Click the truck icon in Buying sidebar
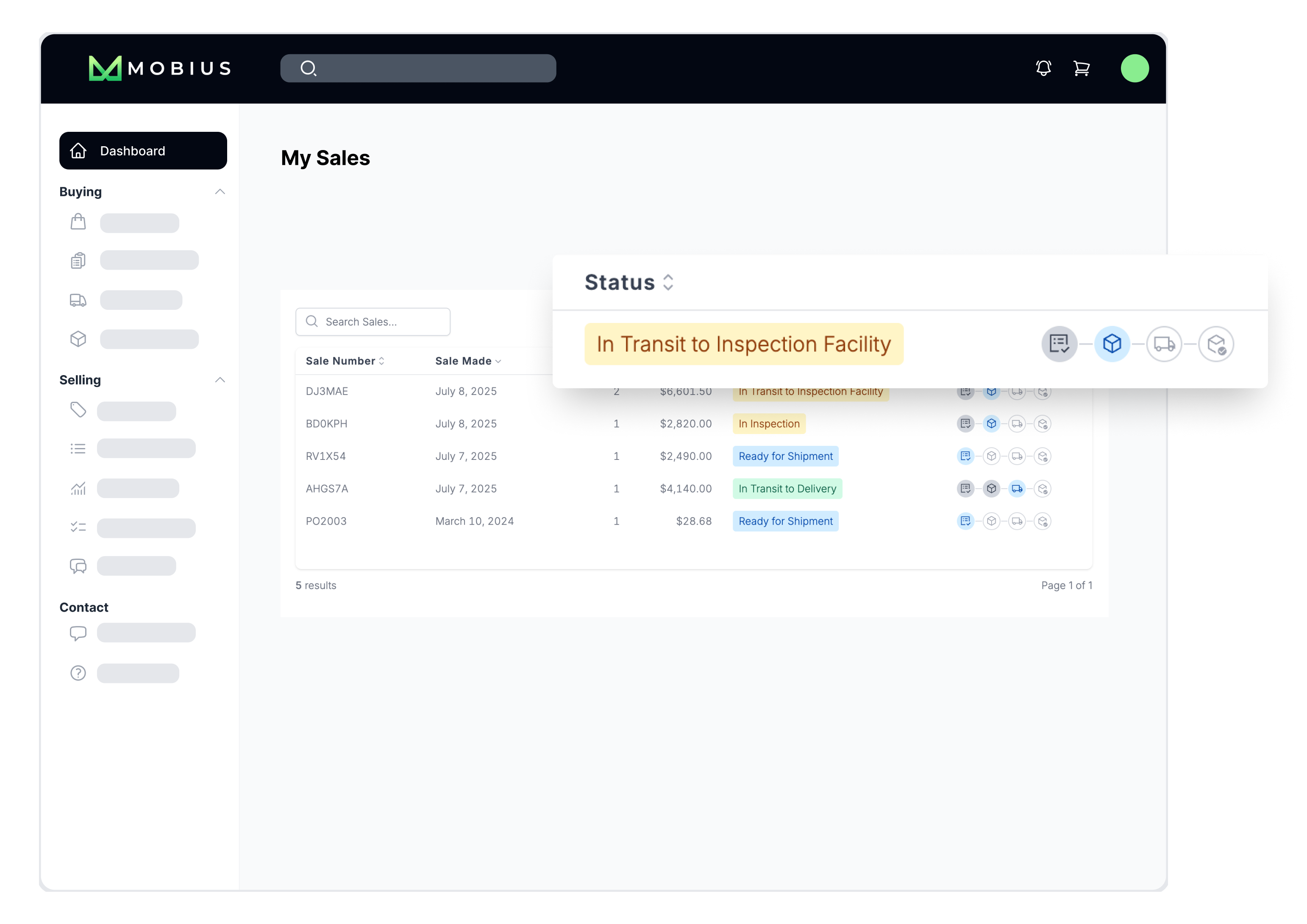The image size is (1307, 924). click(78, 300)
